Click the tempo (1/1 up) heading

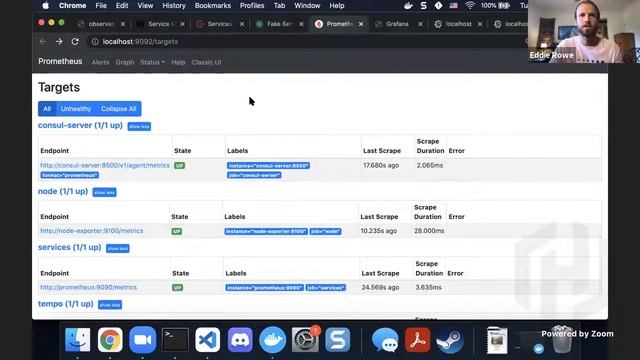pyautogui.click(x=66, y=304)
